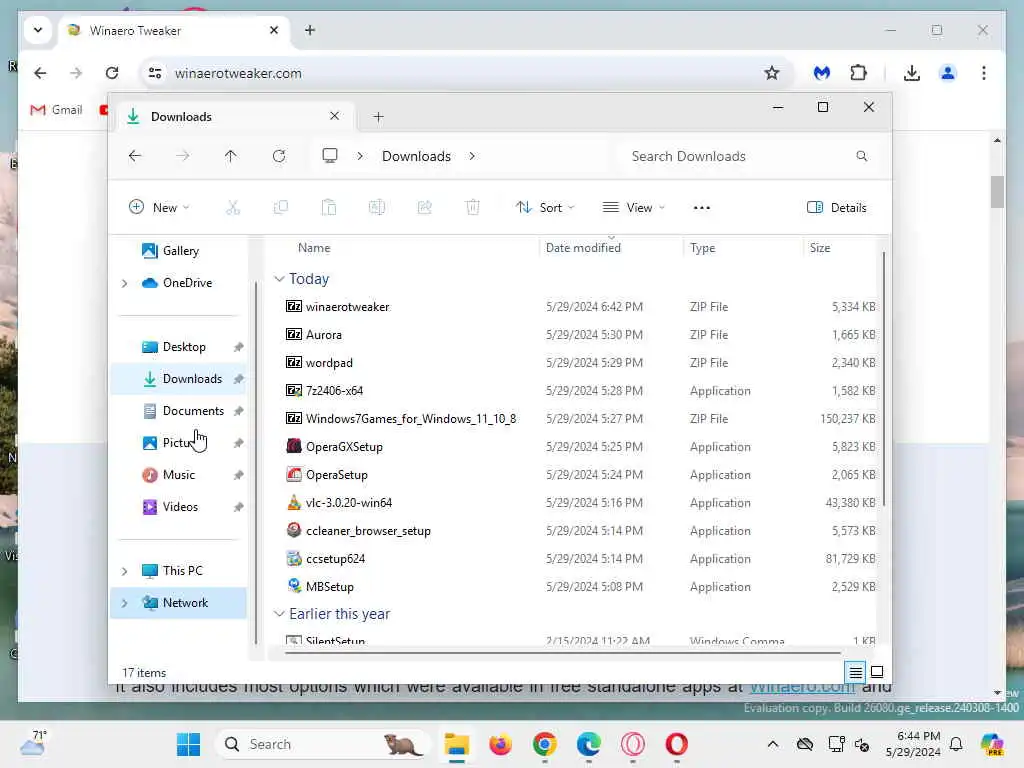Click the Cut icon in Explorer toolbar
Image resolution: width=1024 pixels, height=768 pixels.
coord(232,208)
